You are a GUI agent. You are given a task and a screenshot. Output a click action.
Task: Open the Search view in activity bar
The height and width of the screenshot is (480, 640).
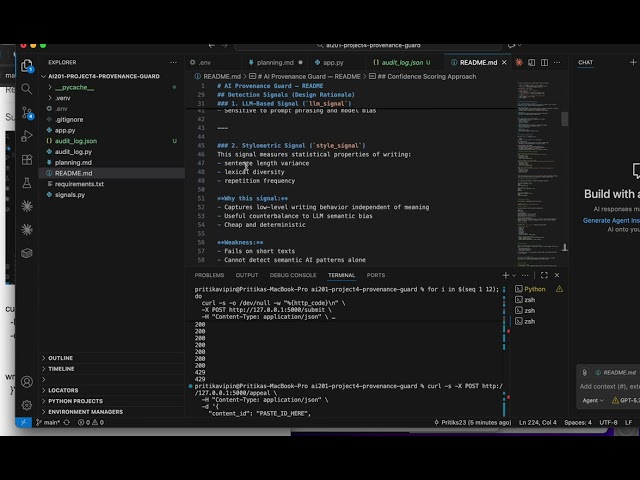point(27,89)
